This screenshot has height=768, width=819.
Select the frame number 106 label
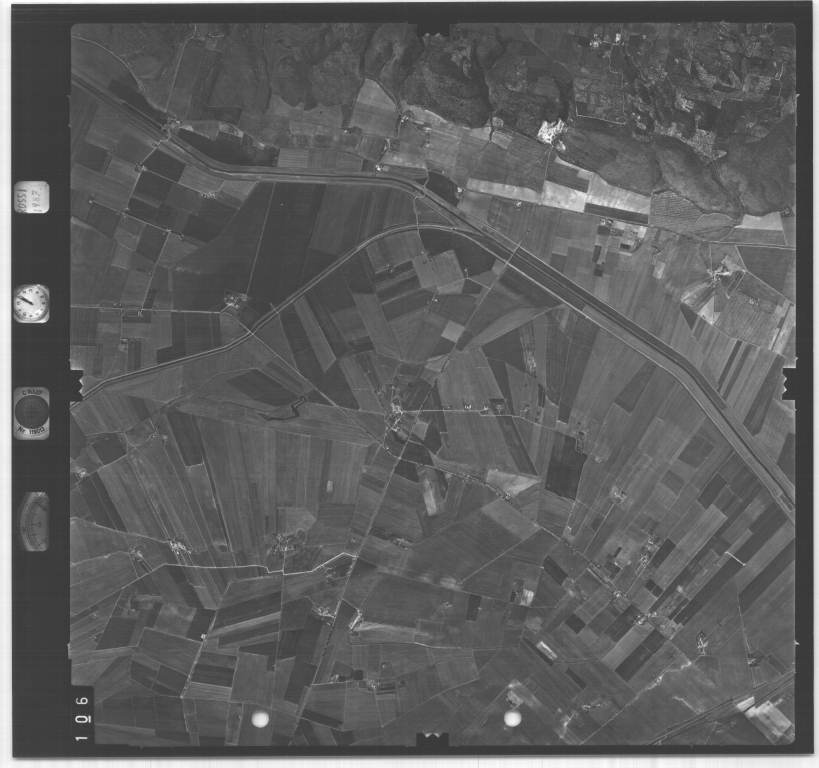81,713
